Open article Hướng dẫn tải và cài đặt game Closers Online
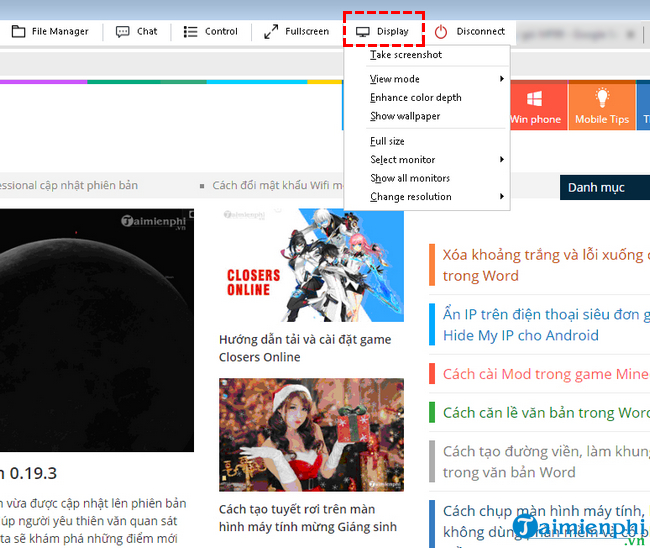This screenshot has width=650, height=548. [x=305, y=348]
